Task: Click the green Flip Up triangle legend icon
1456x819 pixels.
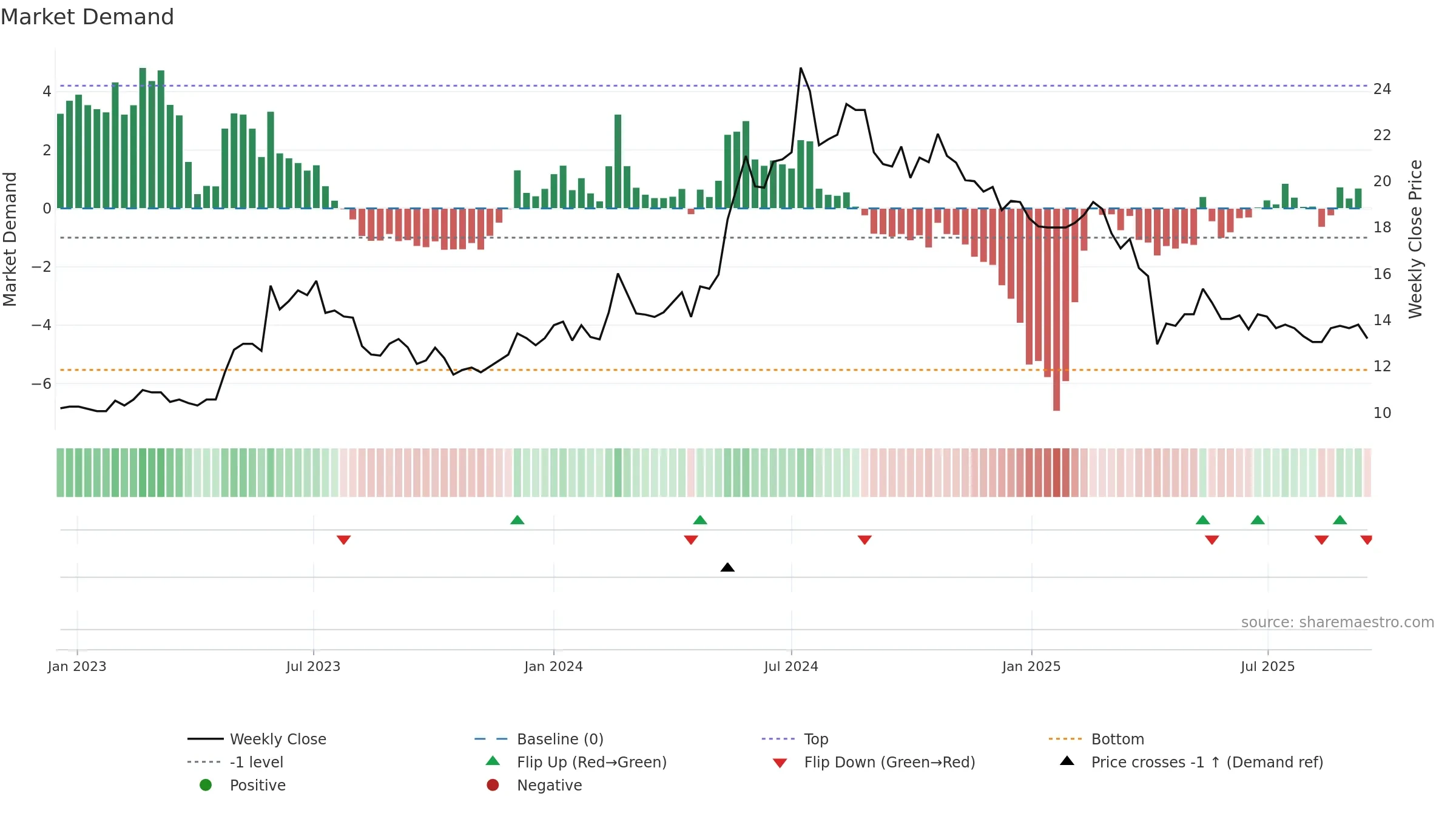Action: [x=493, y=761]
